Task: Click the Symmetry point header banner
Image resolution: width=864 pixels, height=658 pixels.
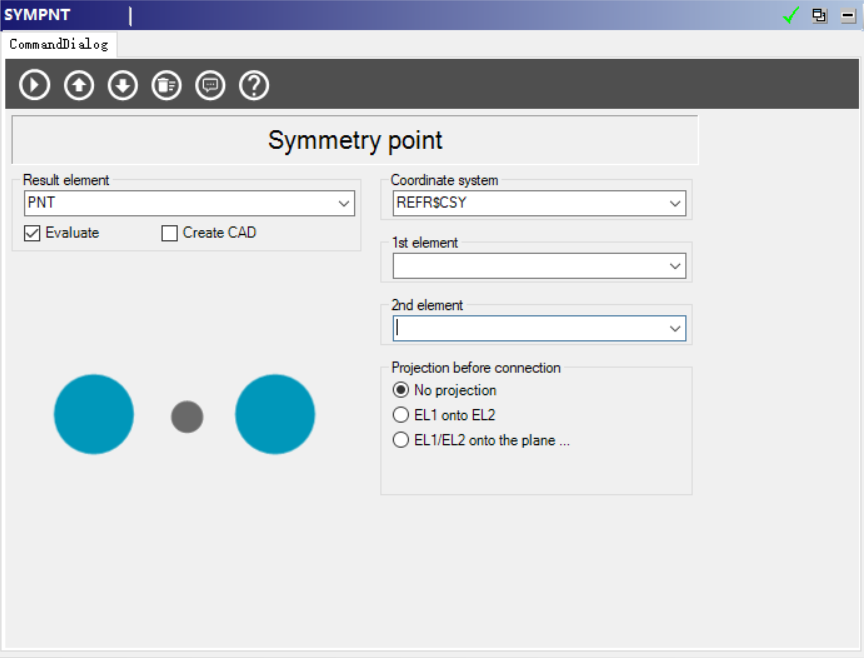Action: [355, 140]
